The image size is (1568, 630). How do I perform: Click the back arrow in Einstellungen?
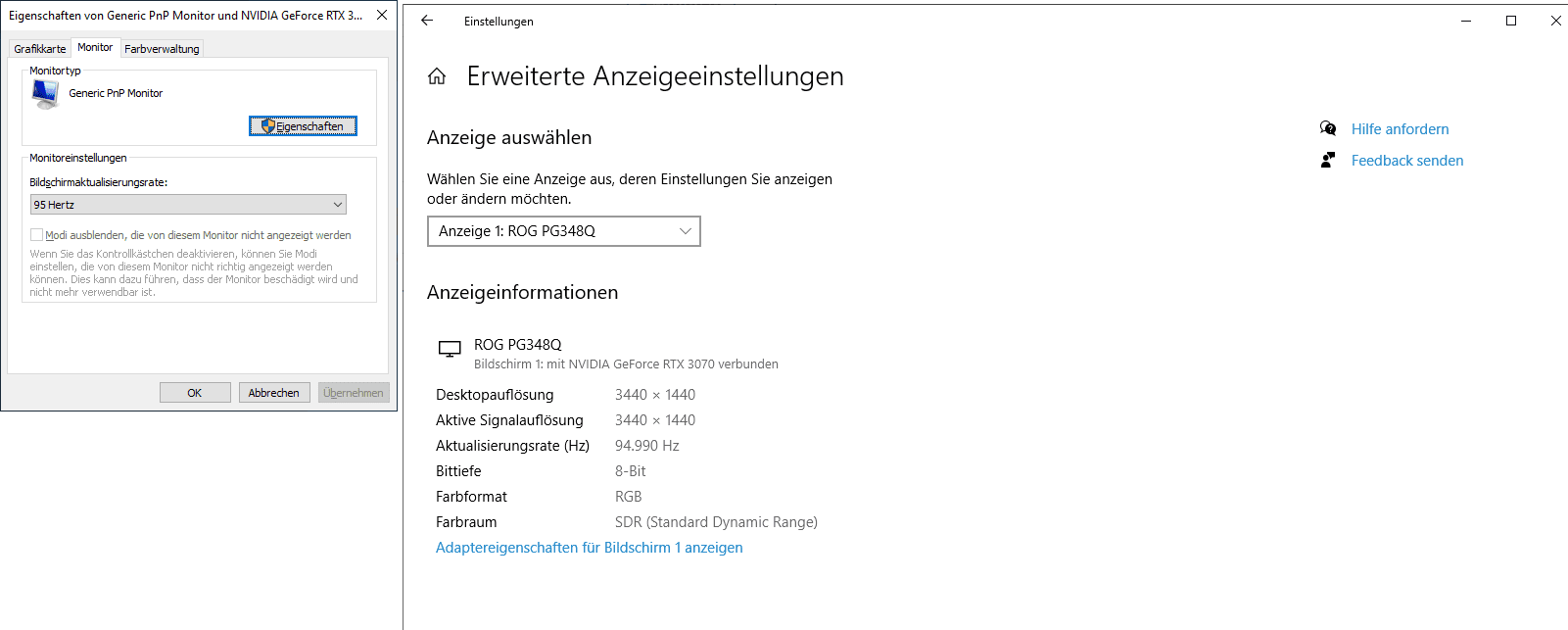[427, 21]
